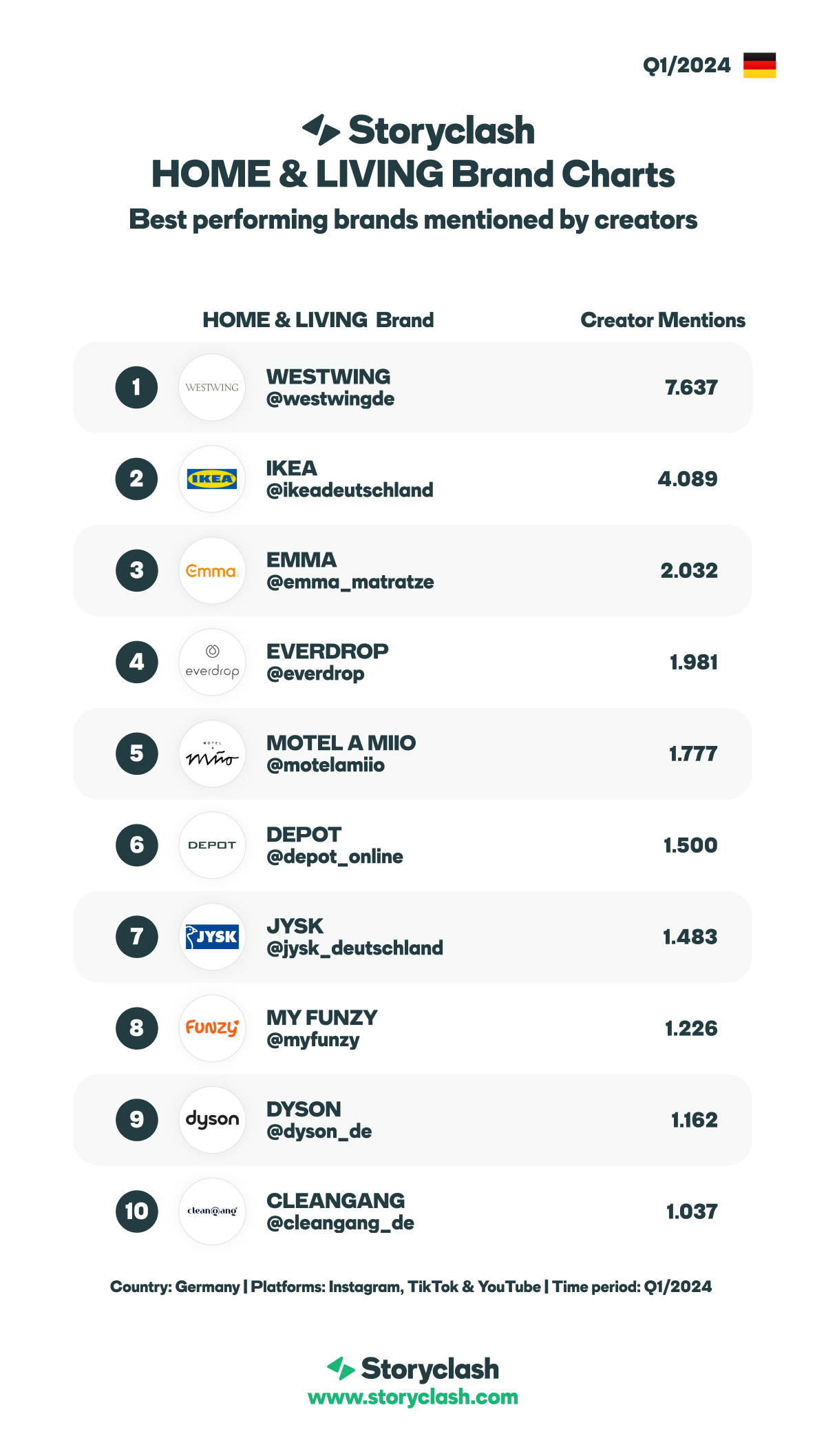
Task: Click the Funzy orange logo
Action: [212, 1028]
